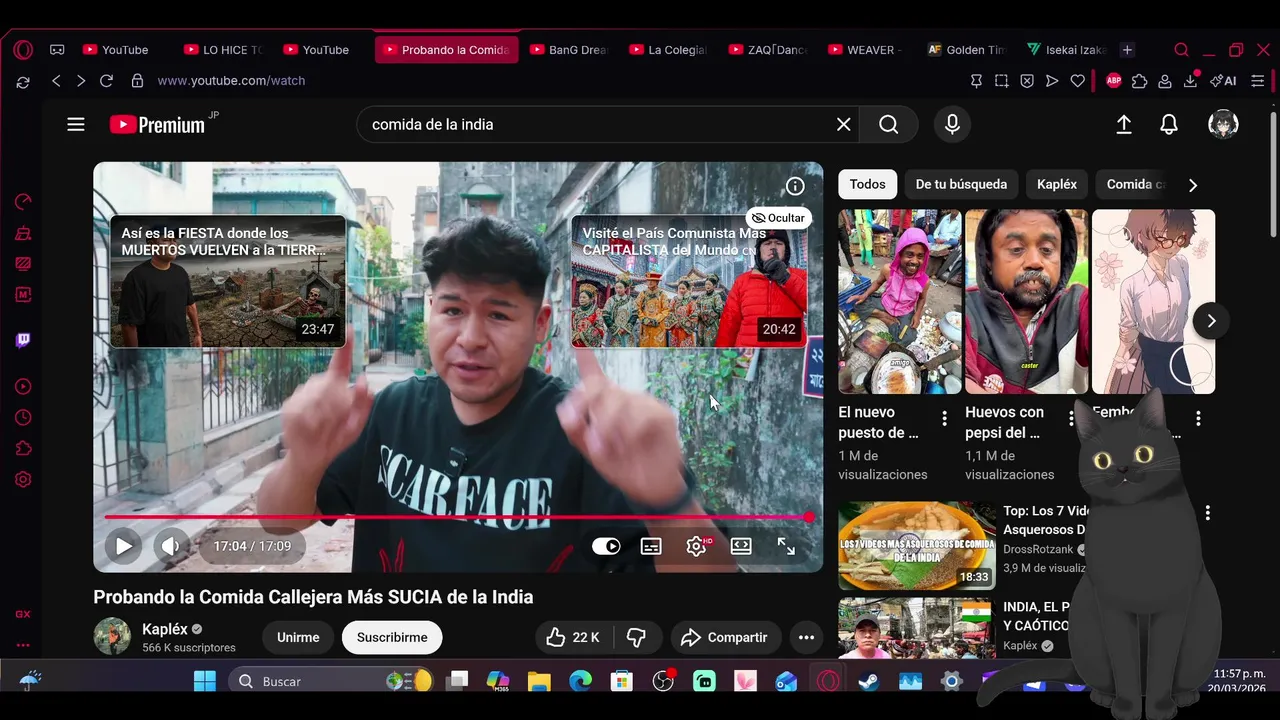Start voice search with microphone
This screenshot has height=720, width=1280.
[x=952, y=124]
